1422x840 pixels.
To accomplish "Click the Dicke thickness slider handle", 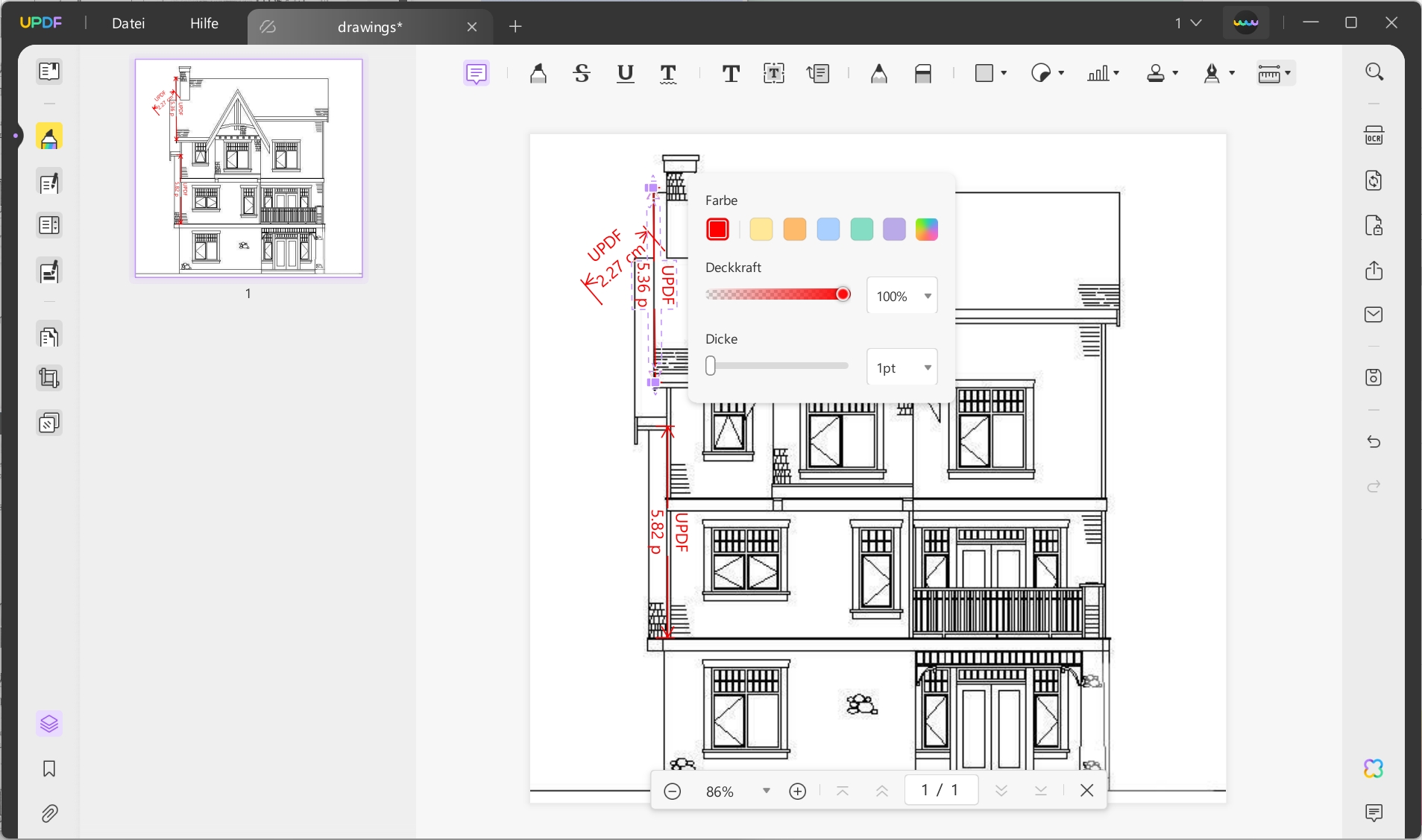I will pos(711,366).
